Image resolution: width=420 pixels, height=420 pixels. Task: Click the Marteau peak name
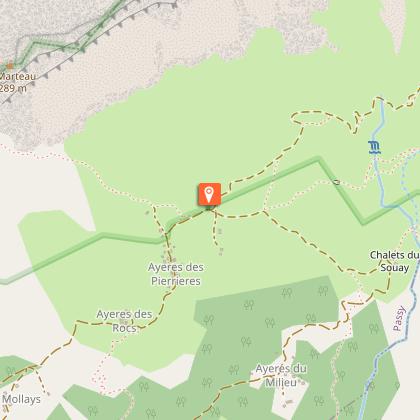(x=17, y=77)
